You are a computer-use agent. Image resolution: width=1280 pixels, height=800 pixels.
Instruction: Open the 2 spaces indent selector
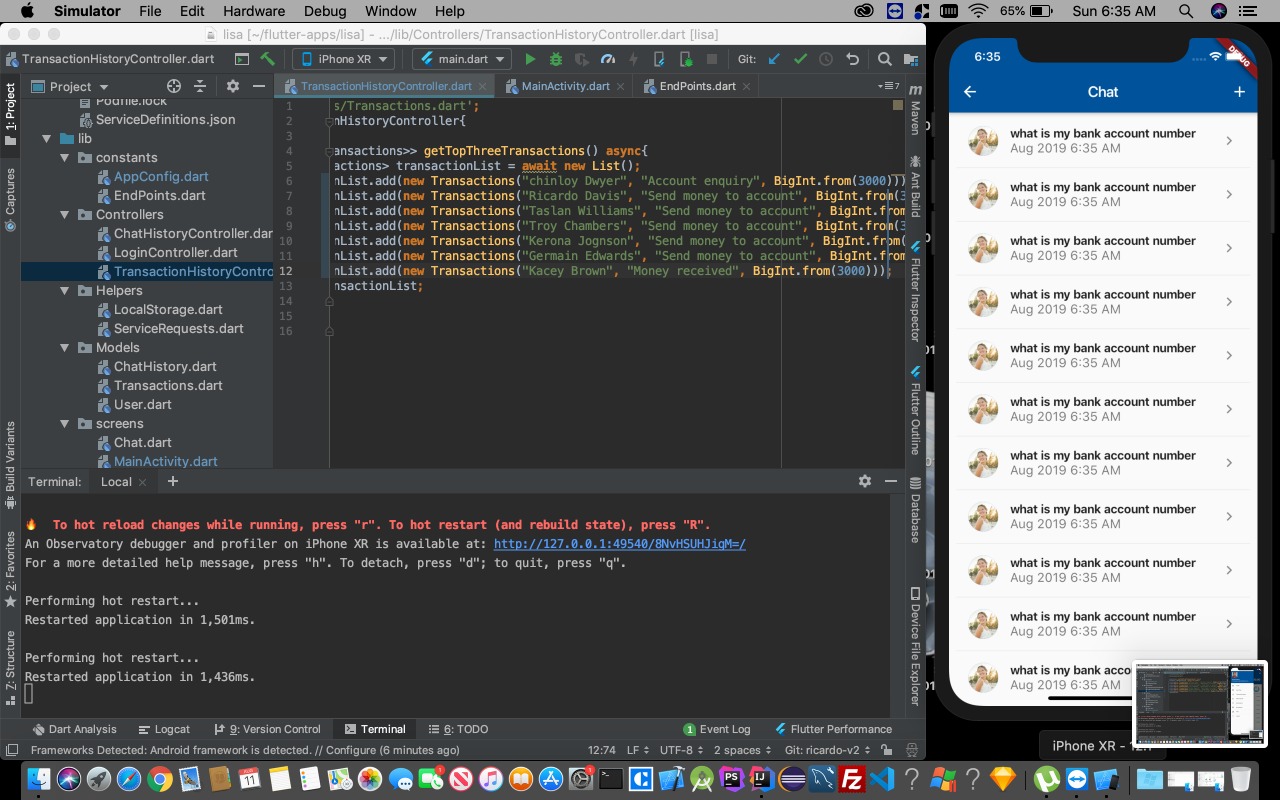point(742,750)
